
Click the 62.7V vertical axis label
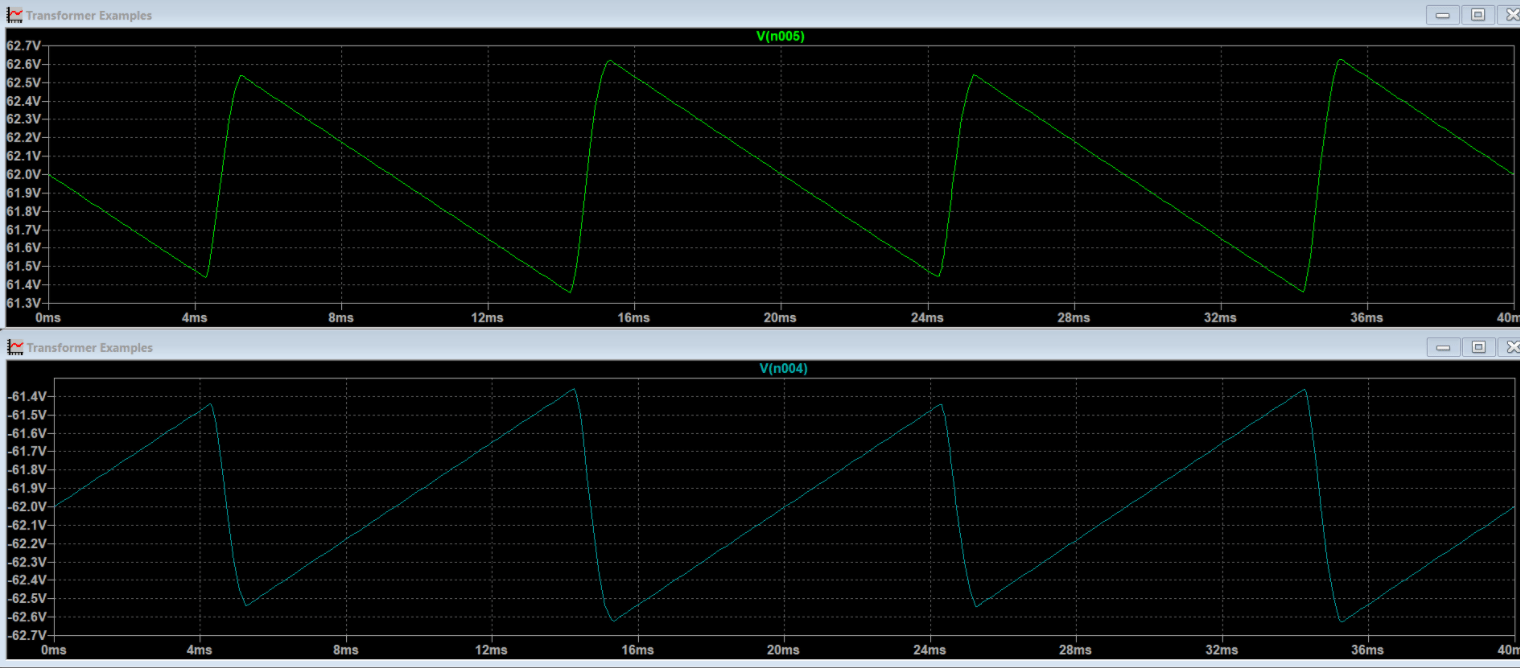coord(23,46)
